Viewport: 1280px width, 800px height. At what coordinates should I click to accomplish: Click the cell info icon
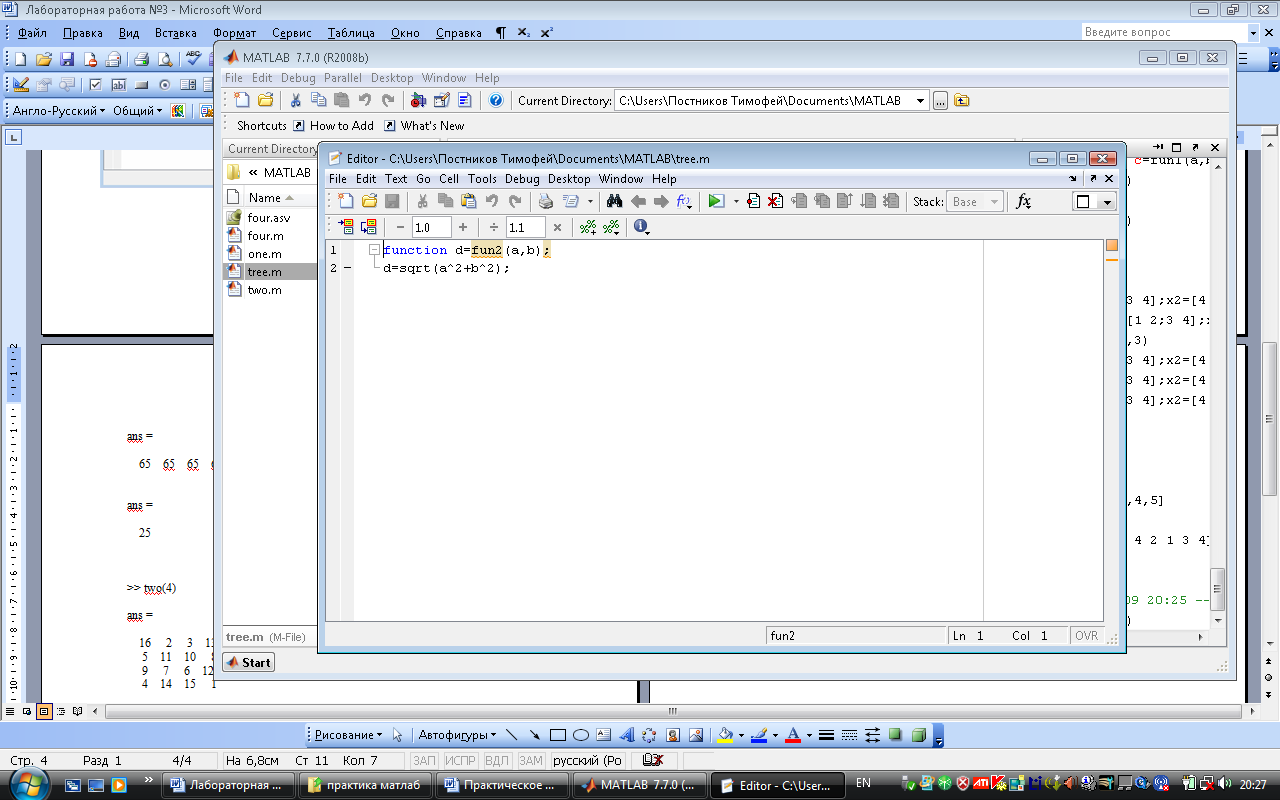coord(641,227)
